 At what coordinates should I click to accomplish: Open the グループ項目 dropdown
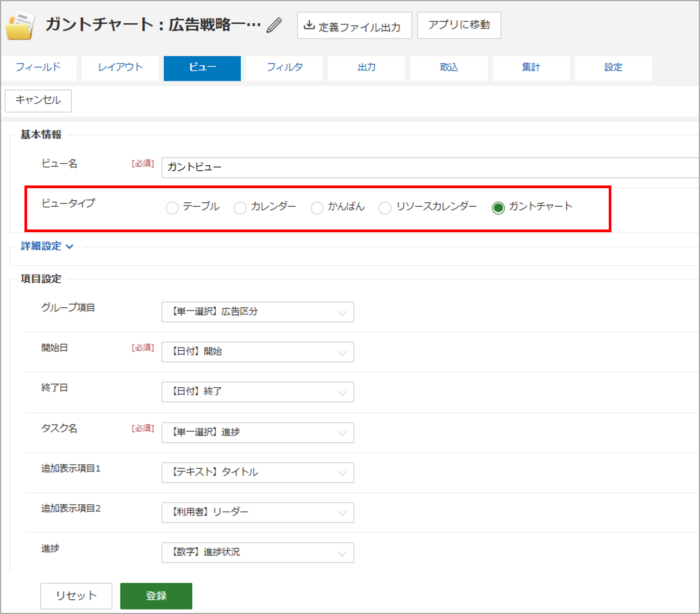coord(258,312)
